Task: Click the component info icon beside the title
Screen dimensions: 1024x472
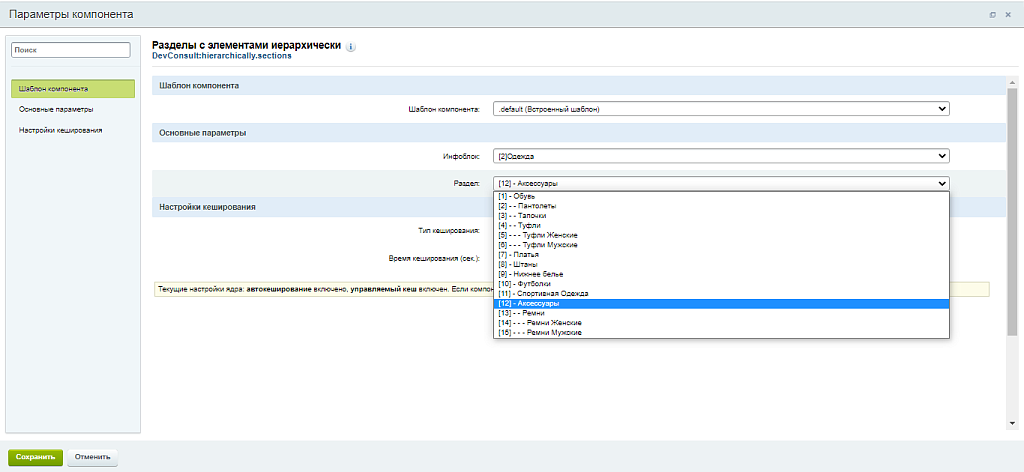Action: [x=351, y=47]
